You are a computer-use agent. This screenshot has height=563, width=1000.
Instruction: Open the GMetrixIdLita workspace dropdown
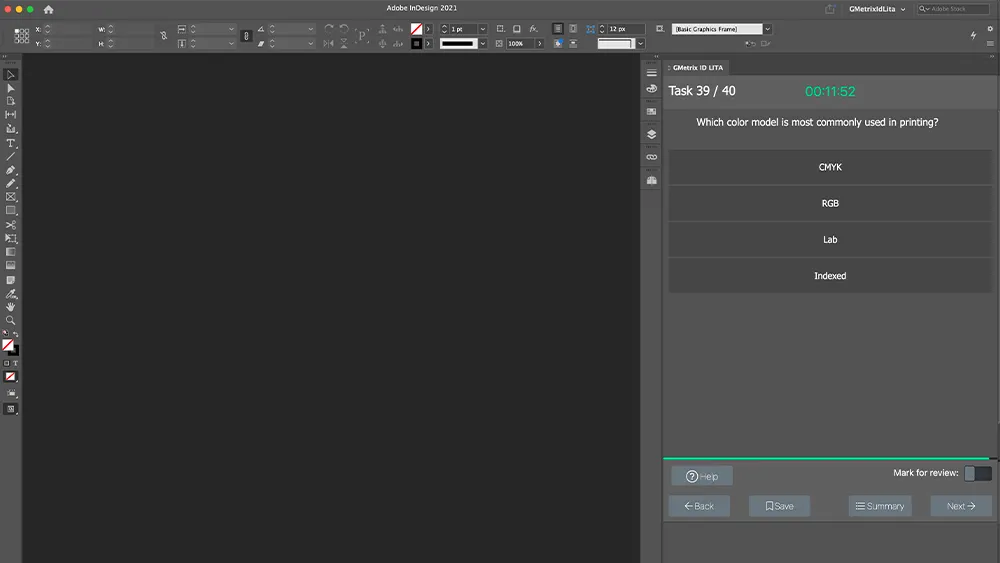pos(877,9)
